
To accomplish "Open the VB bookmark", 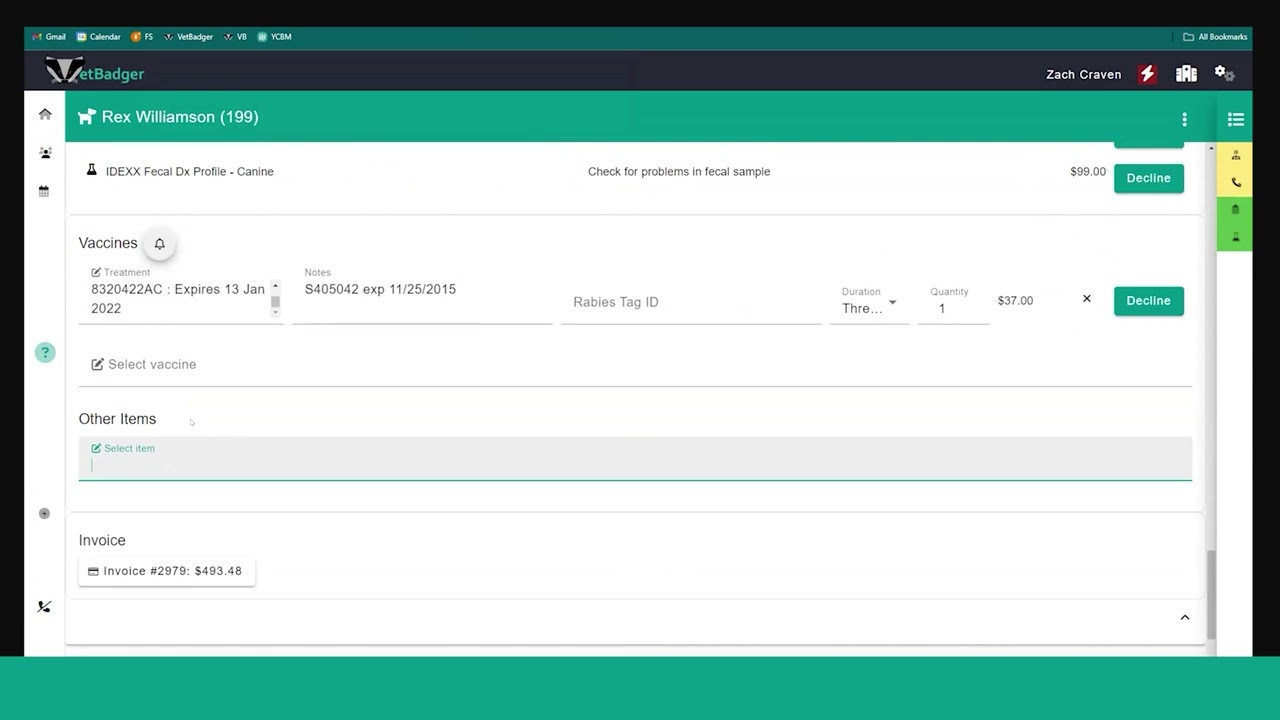I will click(x=236, y=37).
